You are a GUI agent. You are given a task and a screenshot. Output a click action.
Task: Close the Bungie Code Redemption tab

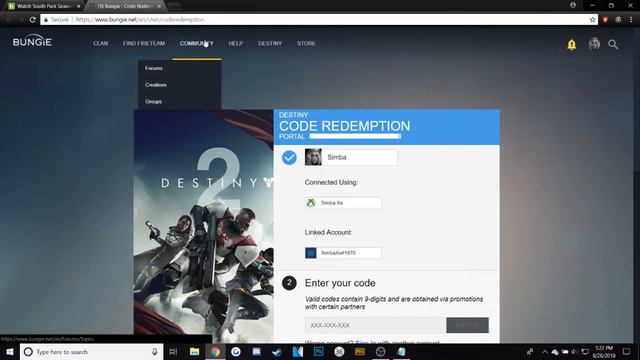point(159,6)
